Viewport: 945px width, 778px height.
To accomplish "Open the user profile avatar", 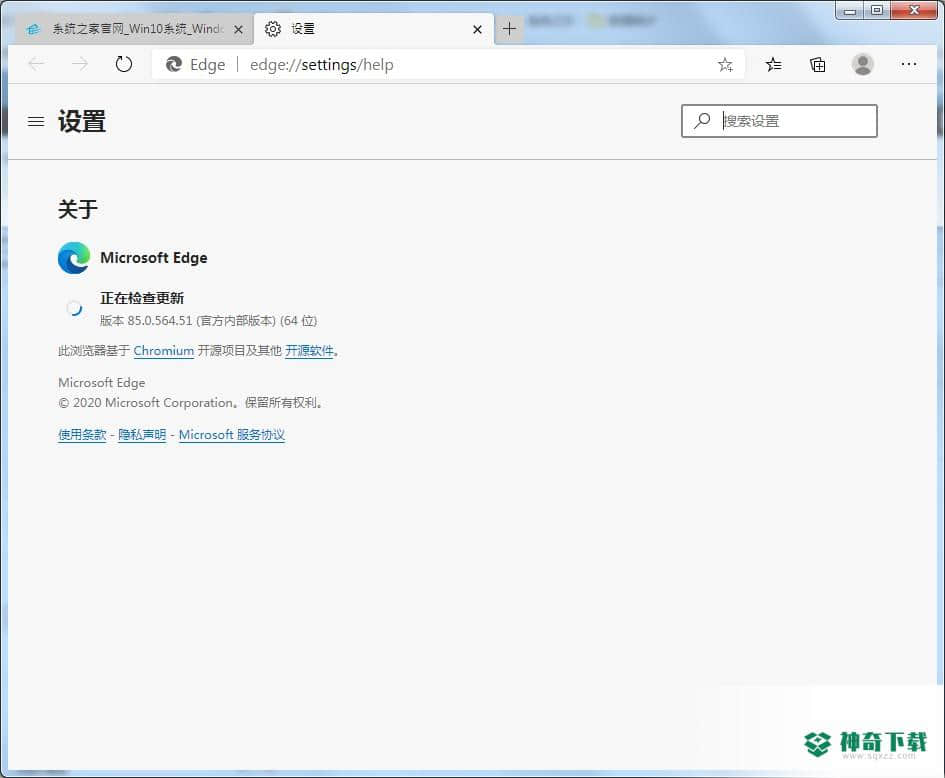I will 862,64.
